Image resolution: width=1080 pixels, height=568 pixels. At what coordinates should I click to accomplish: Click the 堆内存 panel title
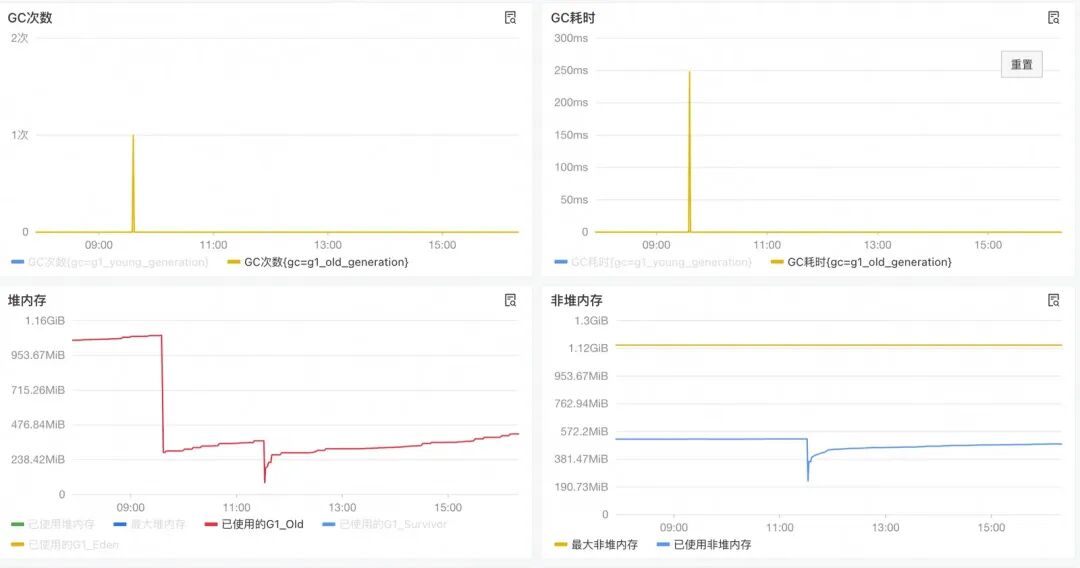[27, 300]
